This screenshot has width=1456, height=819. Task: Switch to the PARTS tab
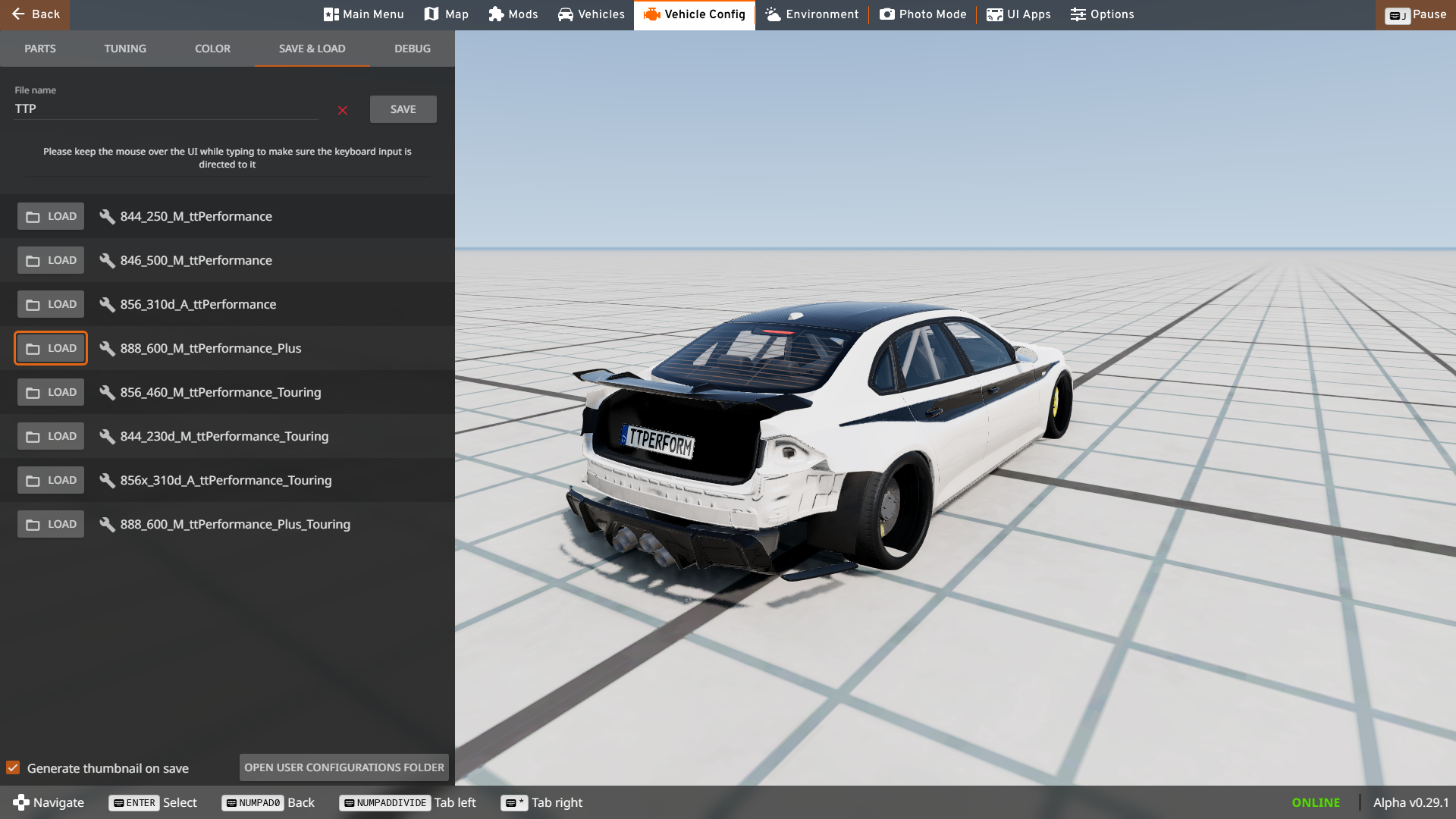point(40,49)
